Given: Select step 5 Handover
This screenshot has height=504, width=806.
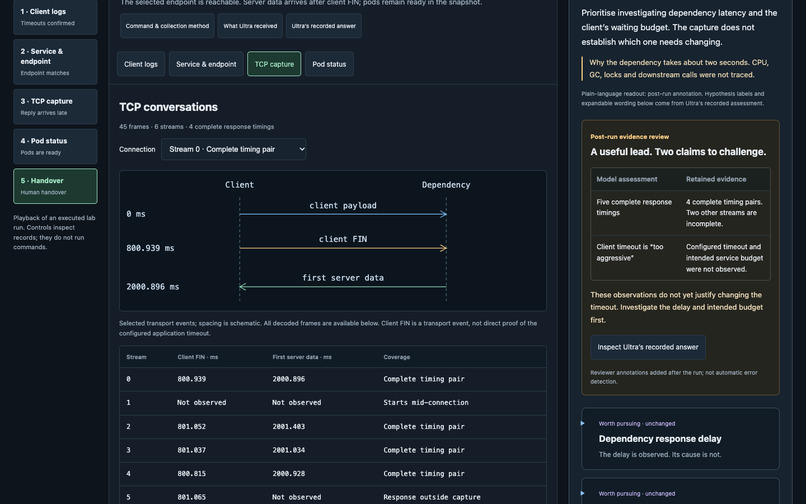Looking at the screenshot, I should click(x=55, y=186).
